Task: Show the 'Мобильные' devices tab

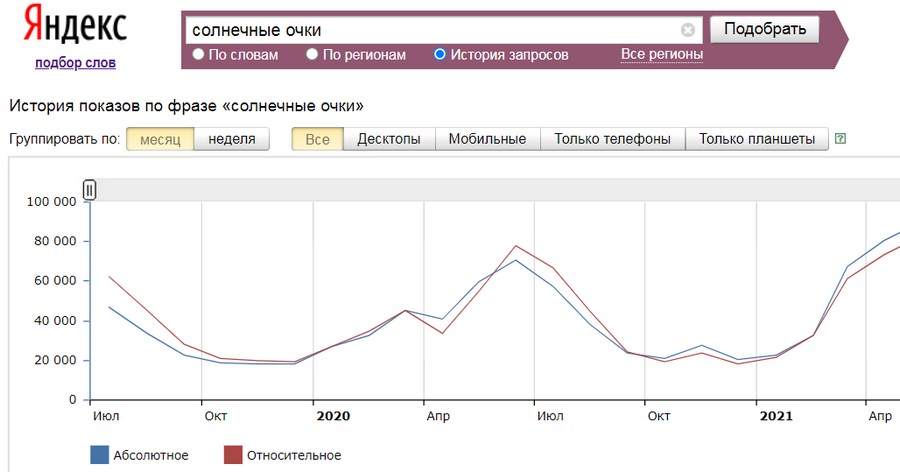Action: [487, 139]
